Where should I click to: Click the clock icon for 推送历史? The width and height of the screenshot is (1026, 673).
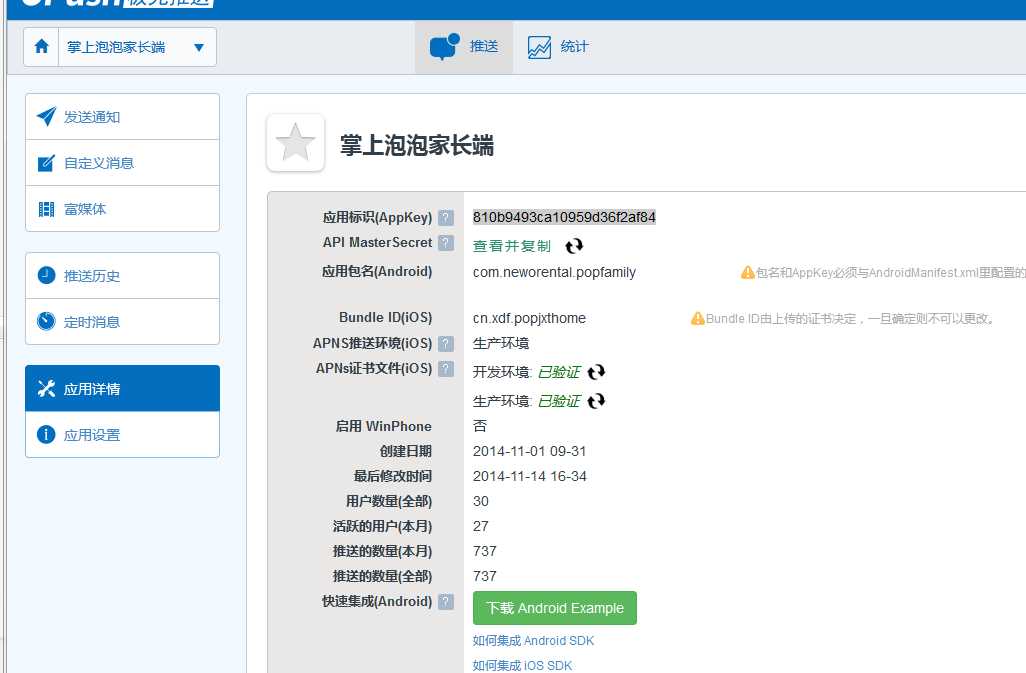point(46,275)
